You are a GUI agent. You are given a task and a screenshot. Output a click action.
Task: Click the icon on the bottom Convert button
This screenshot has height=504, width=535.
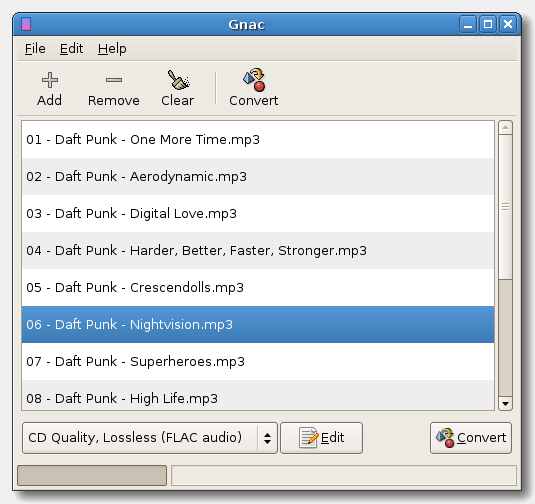[x=445, y=438]
